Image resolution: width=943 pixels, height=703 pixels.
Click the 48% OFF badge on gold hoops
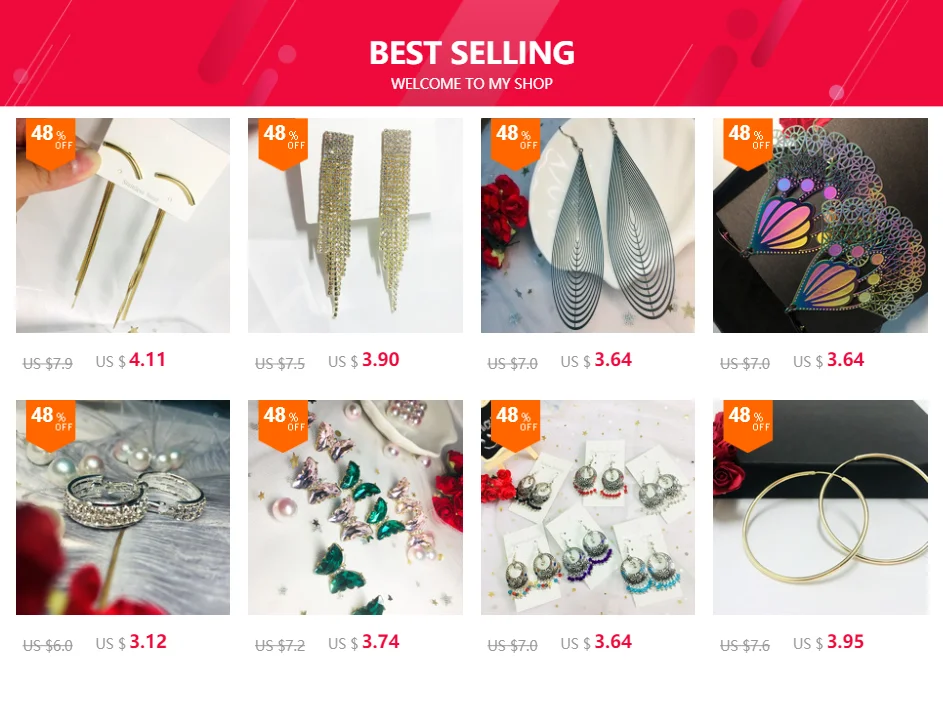coord(748,423)
